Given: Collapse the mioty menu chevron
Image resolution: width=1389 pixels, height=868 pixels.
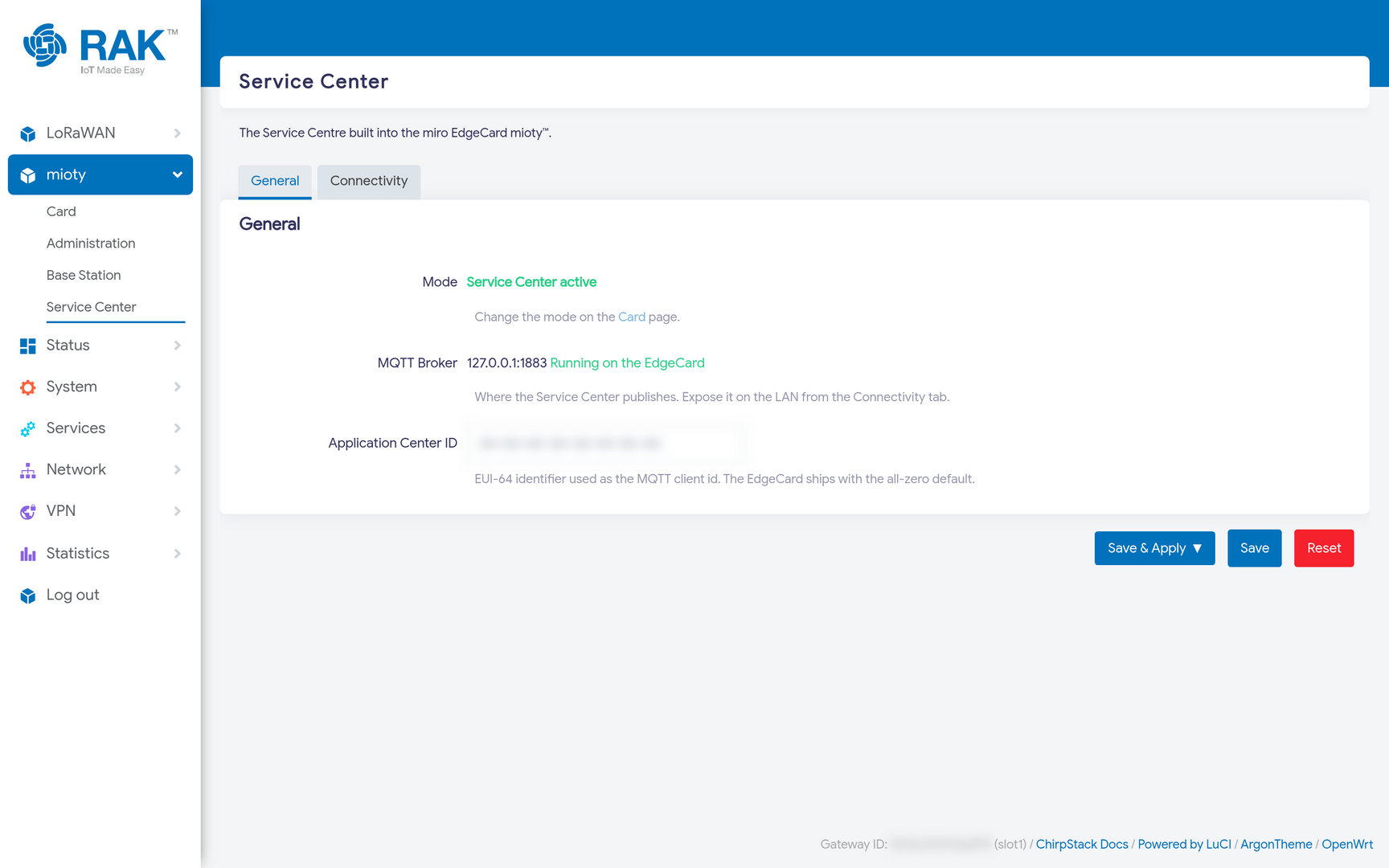Looking at the screenshot, I should (177, 175).
